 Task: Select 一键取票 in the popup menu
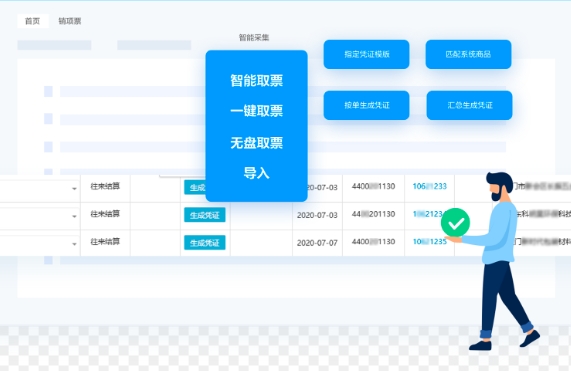click(x=256, y=111)
